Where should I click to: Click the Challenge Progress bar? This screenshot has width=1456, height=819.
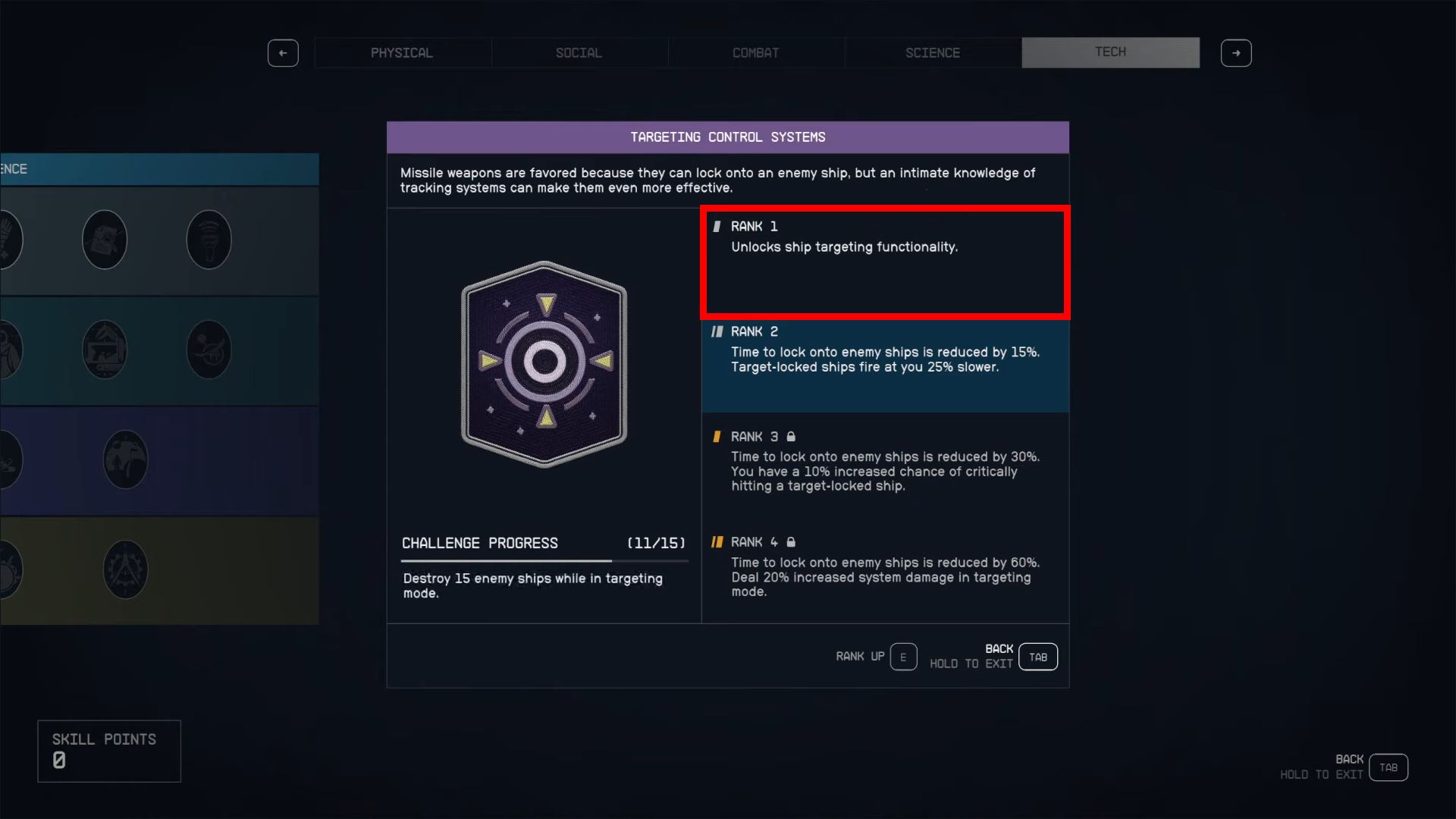pos(544,561)
